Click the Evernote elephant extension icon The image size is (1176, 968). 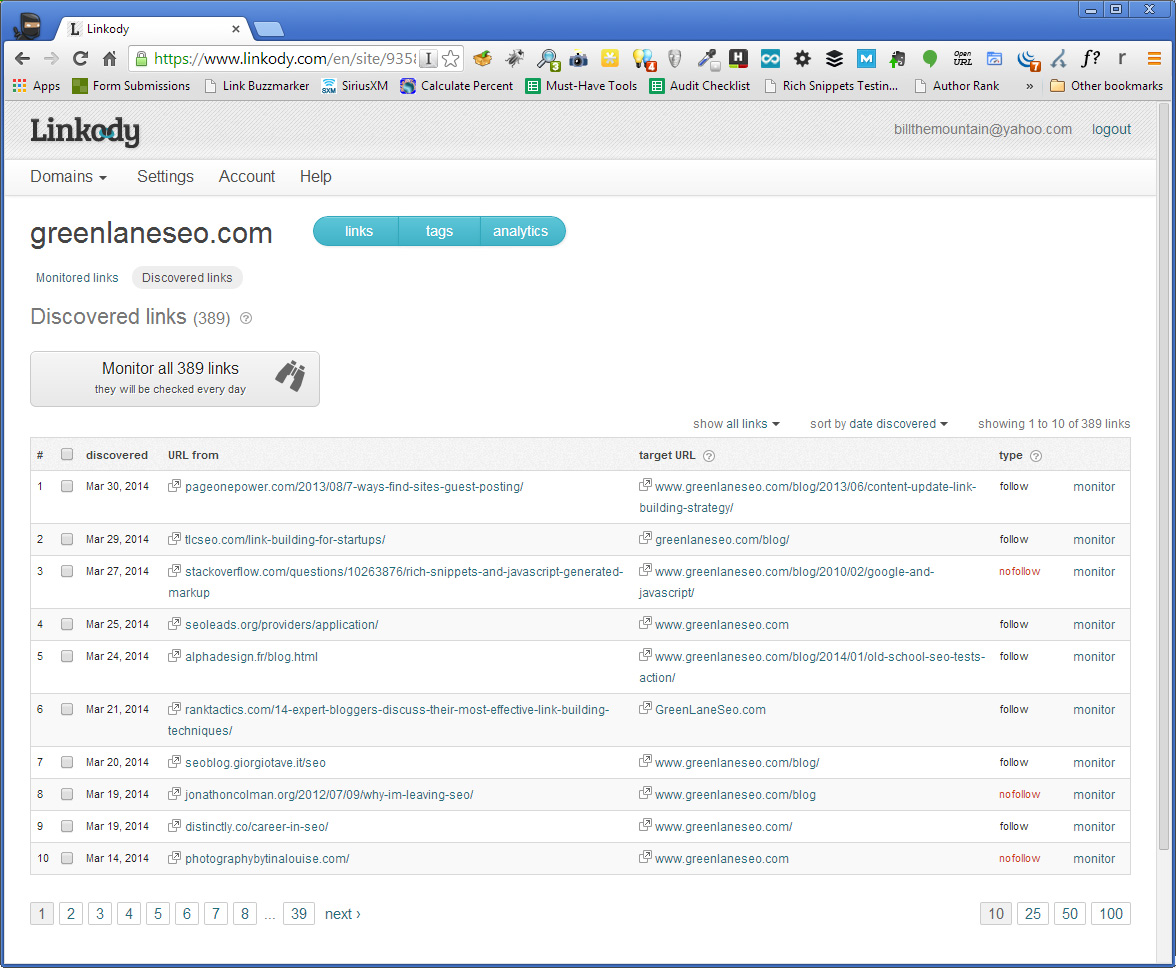pyautogui.click(x=897, y=58)
